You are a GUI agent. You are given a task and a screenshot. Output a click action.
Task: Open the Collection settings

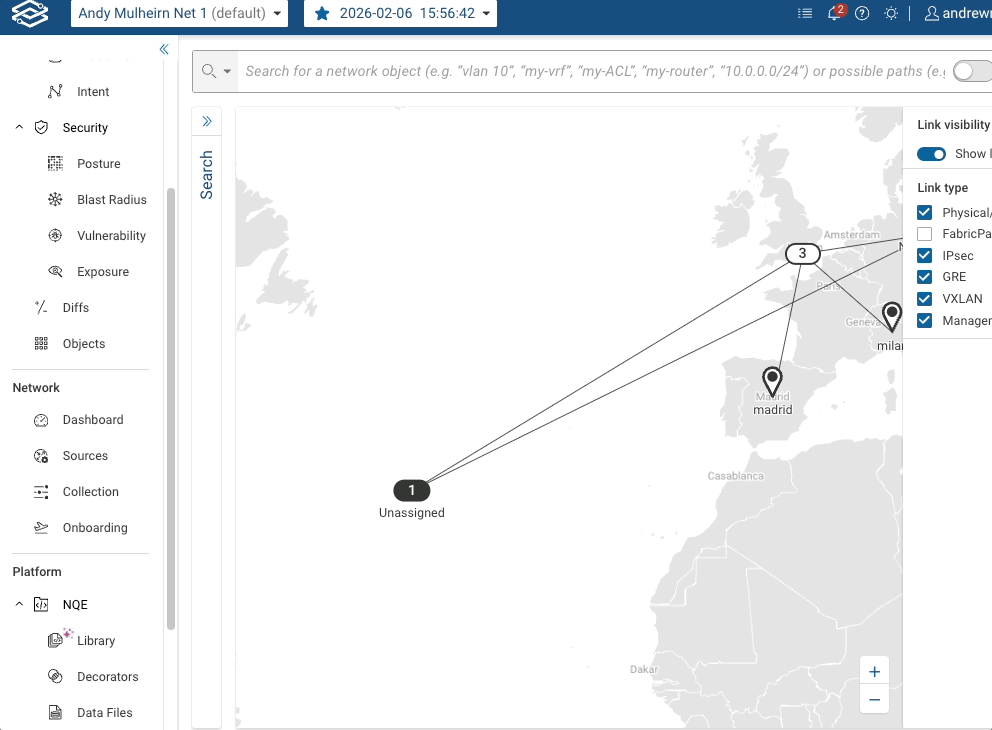[90, 492]
